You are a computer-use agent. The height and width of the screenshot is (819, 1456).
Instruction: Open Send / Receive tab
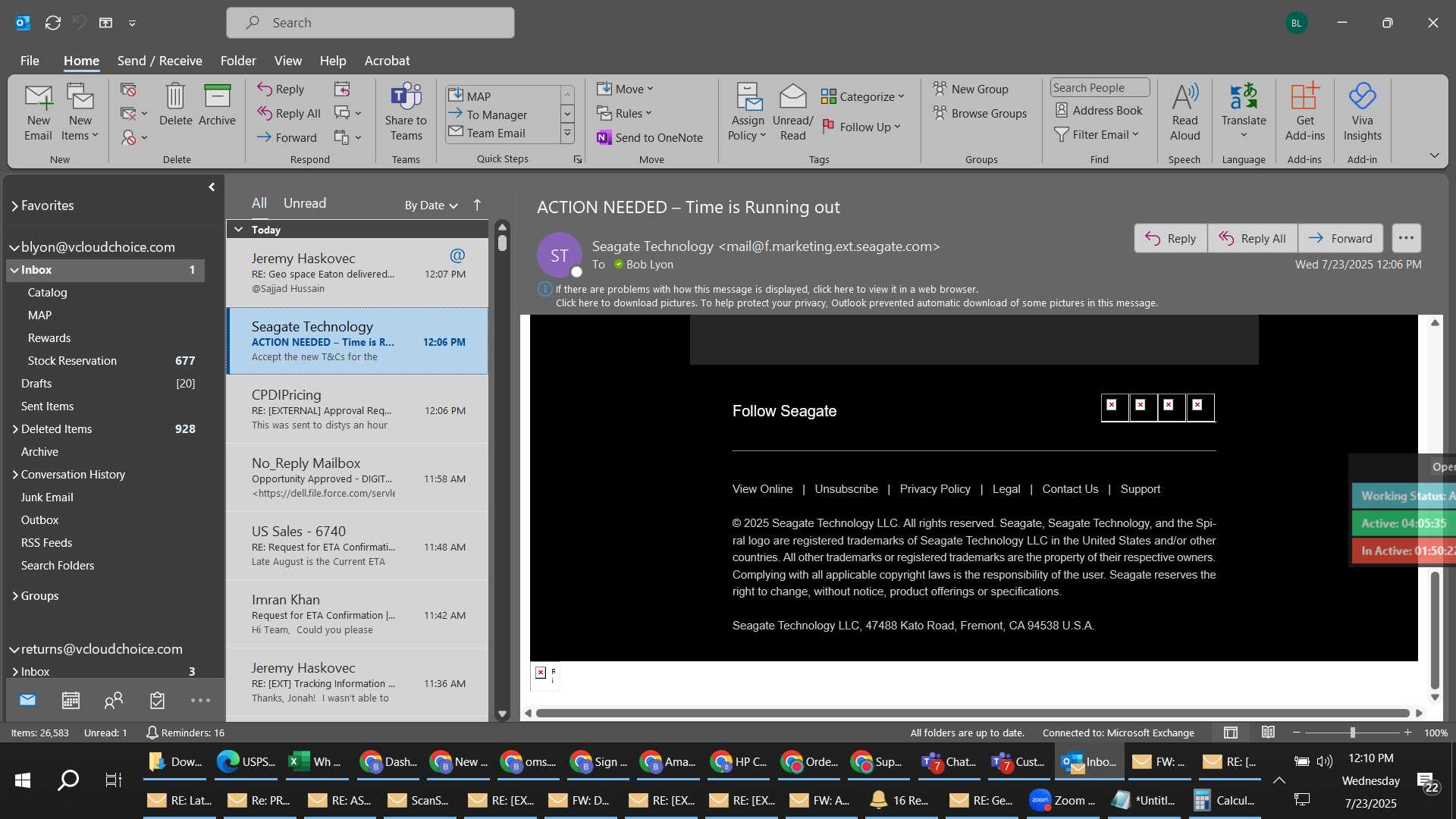point(159,61)
